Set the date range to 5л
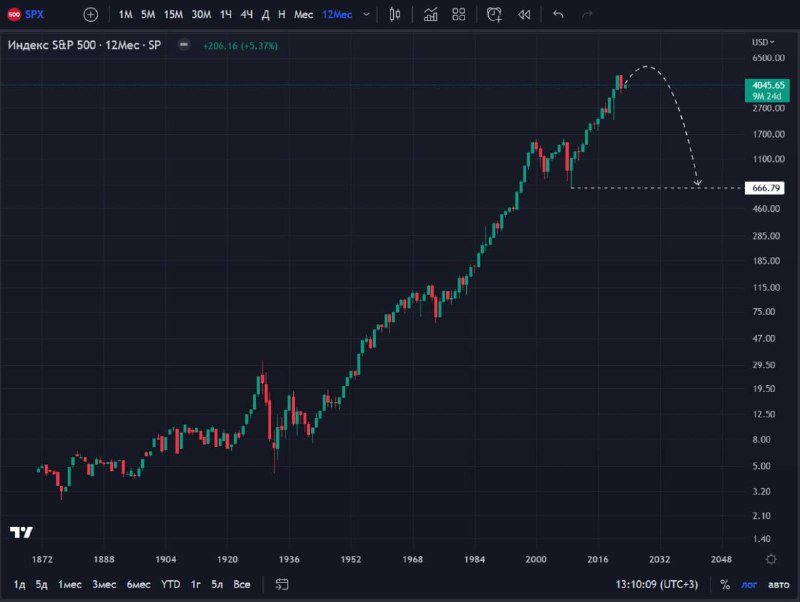800x602 pixels. [217, 585]
